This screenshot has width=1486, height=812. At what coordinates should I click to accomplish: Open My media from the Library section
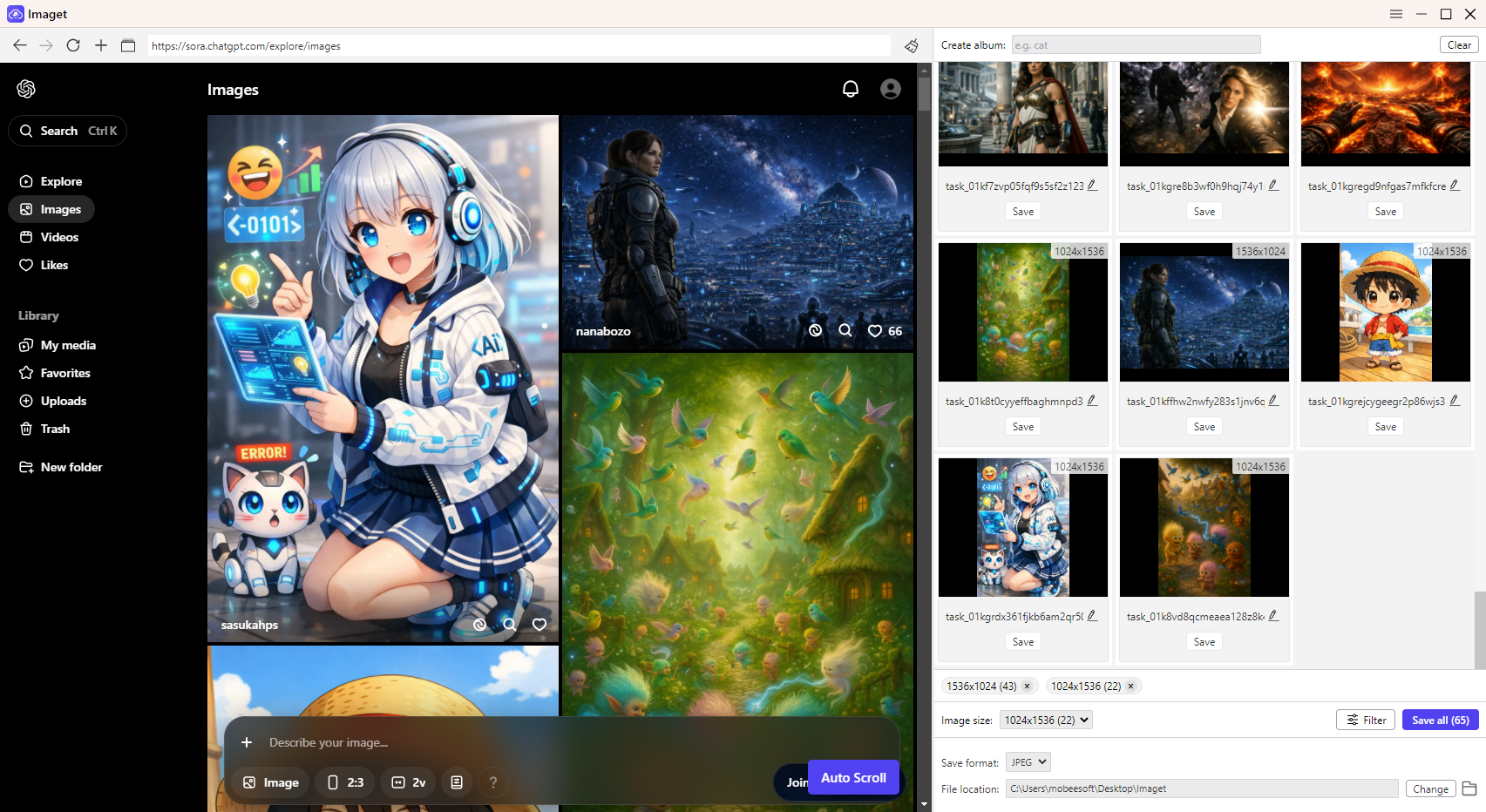(68, 345)
